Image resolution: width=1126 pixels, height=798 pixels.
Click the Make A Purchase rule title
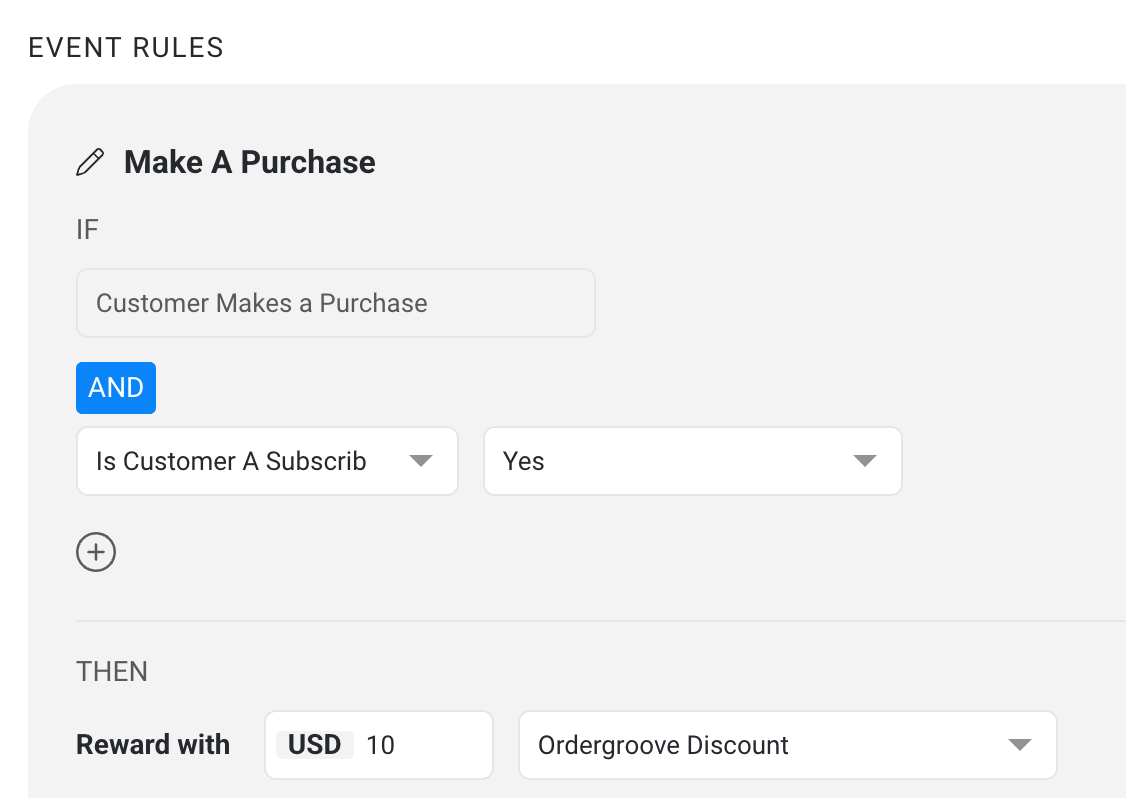click(249, 162)
